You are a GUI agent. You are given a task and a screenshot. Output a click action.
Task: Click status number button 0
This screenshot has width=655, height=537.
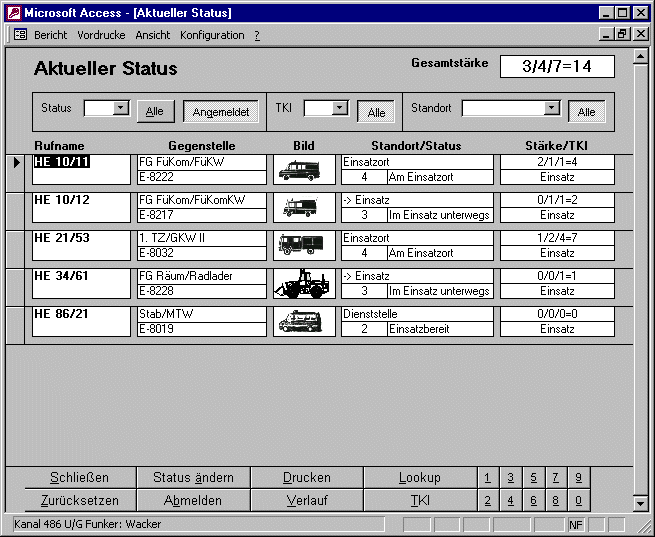579,500
